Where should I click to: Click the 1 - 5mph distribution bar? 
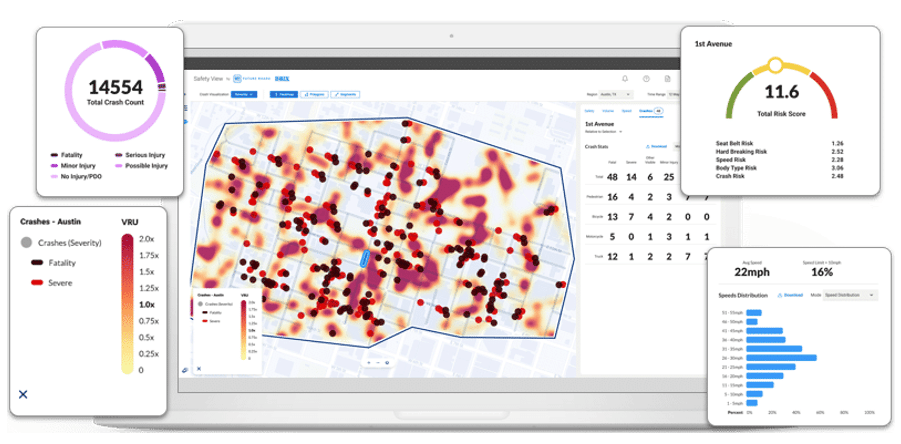pos(751,403)
